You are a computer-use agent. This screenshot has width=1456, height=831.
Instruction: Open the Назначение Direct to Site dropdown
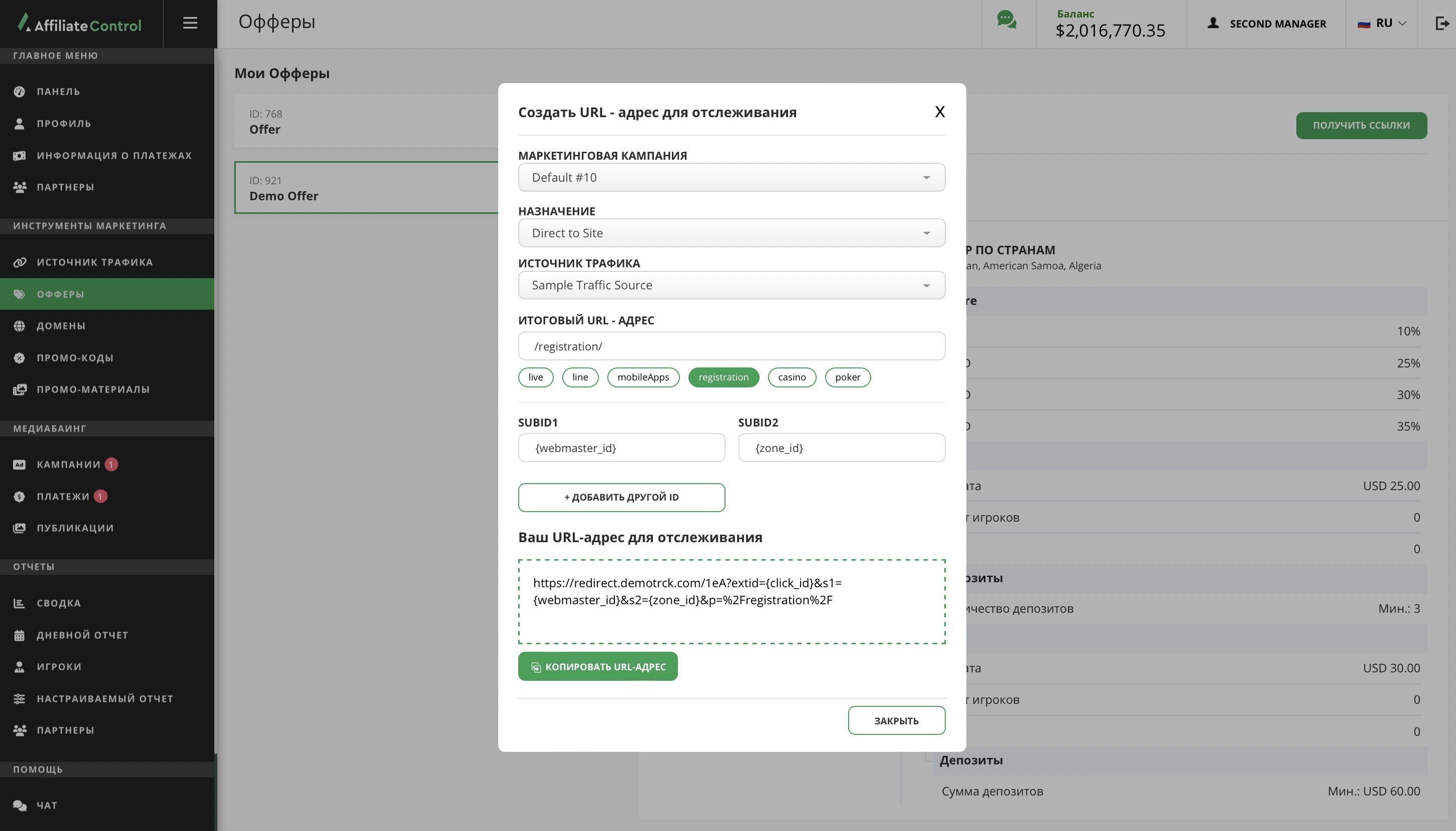[731, 233]
